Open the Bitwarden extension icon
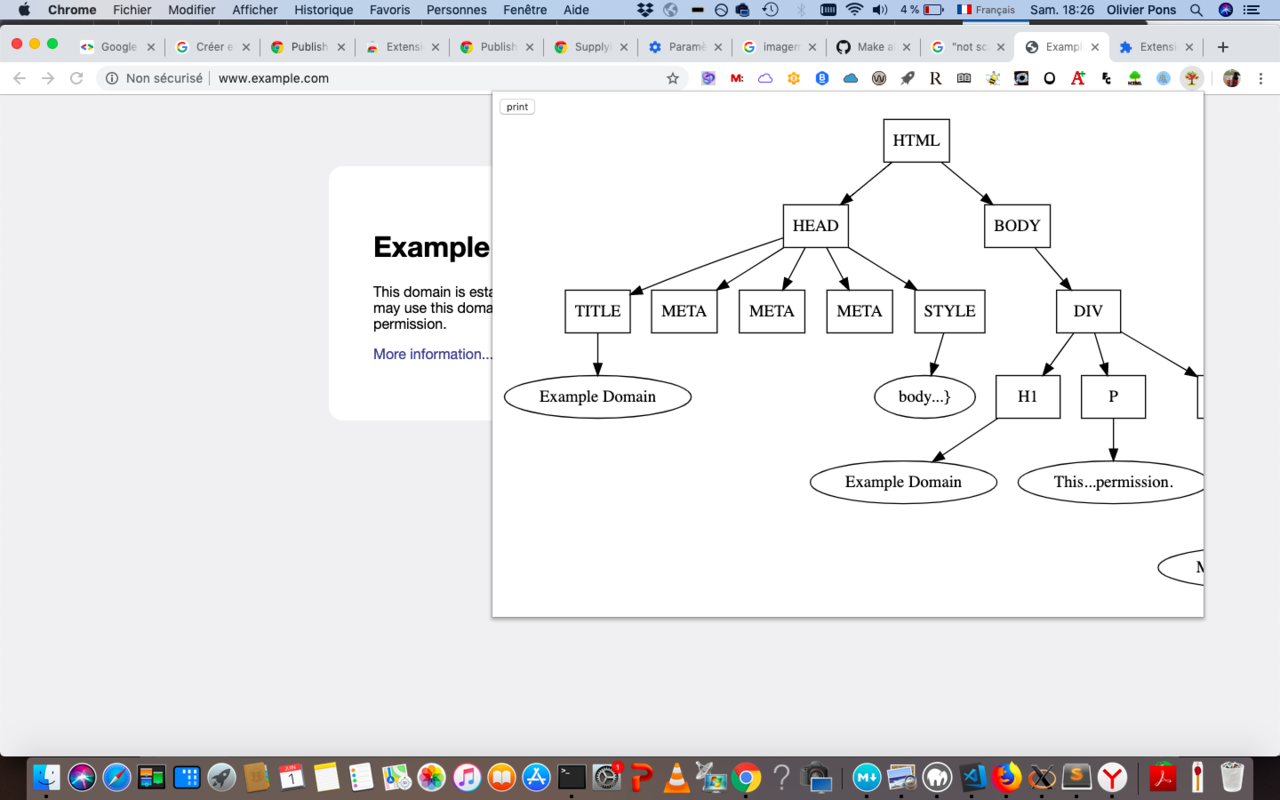 pyautogui.click(x=822, y=78)
